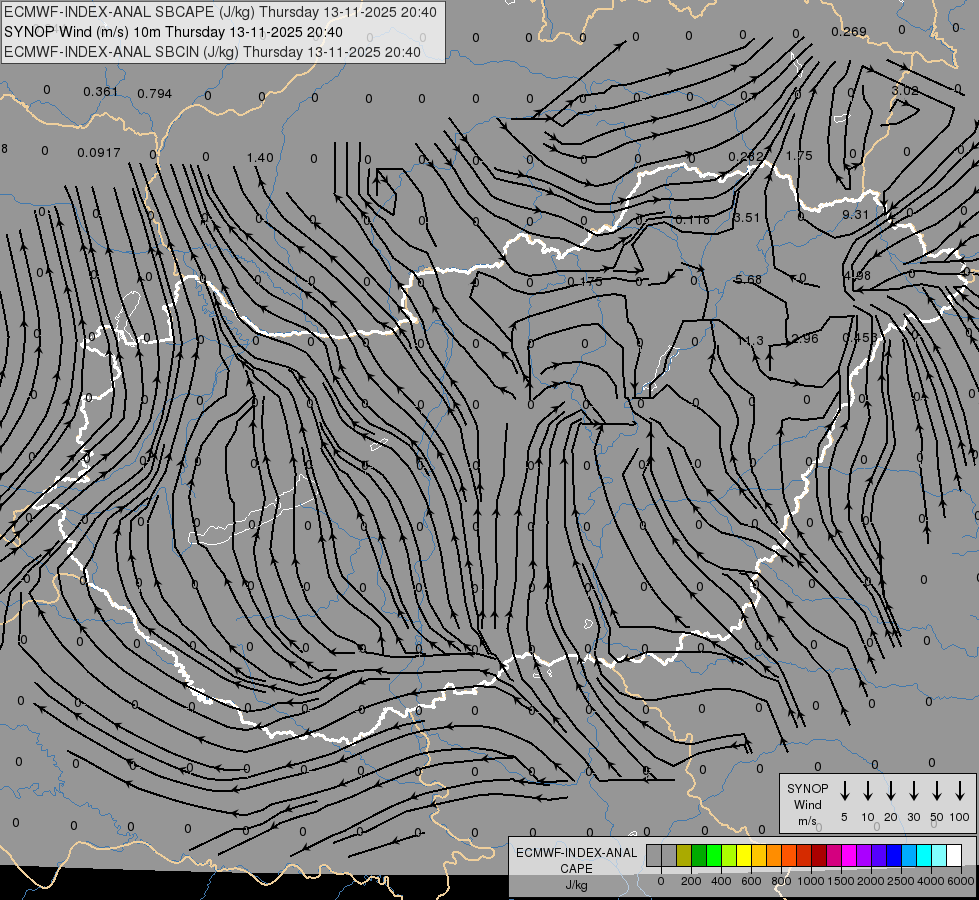Click the 20 m/s wind arrow in legend
The image size is (979, 900).
click(x=891, y=791)
